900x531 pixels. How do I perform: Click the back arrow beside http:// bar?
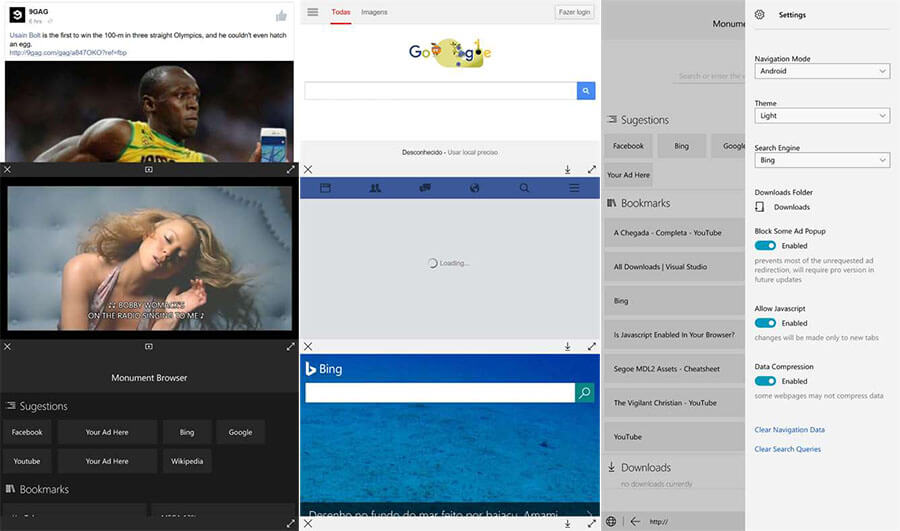[635, 521]
